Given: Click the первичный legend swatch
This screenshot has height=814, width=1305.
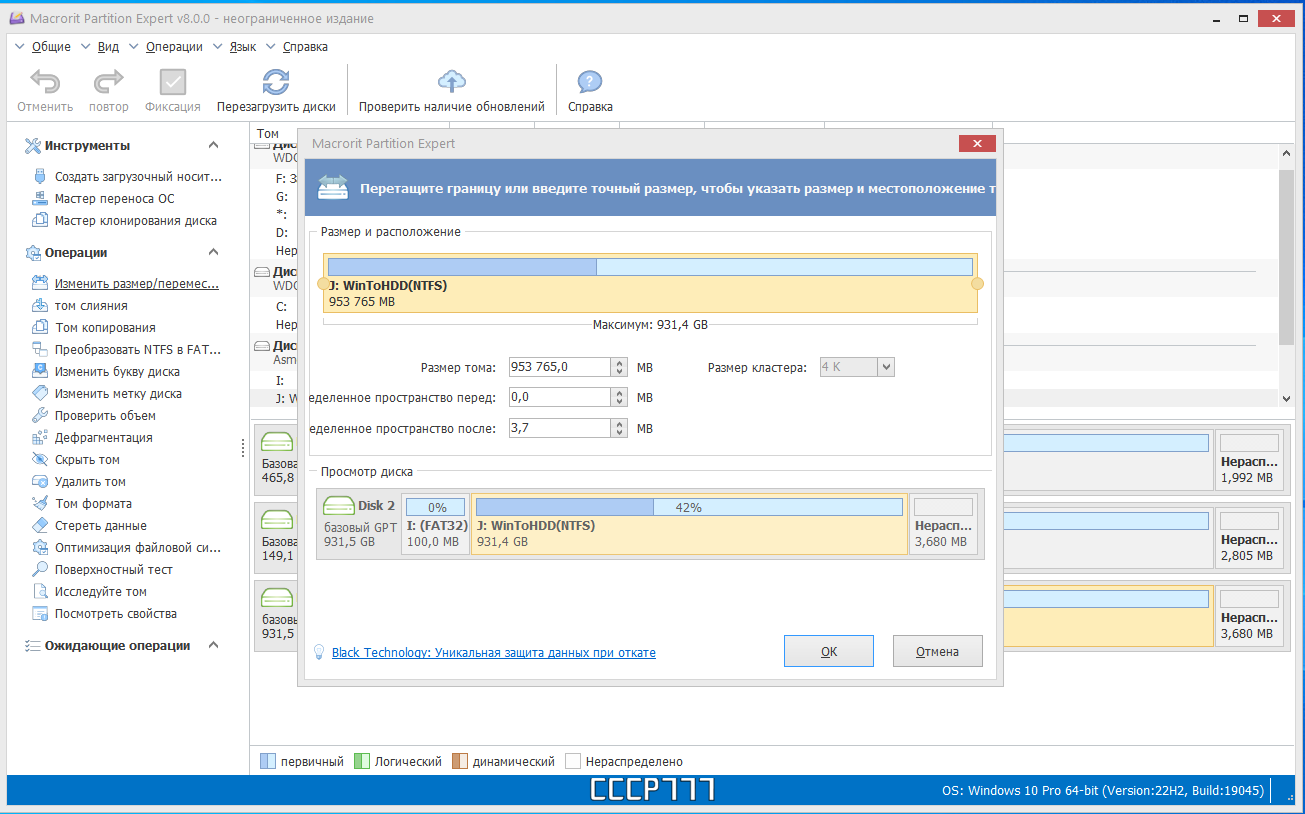Looking at the screenshot, I should [268, 761].
